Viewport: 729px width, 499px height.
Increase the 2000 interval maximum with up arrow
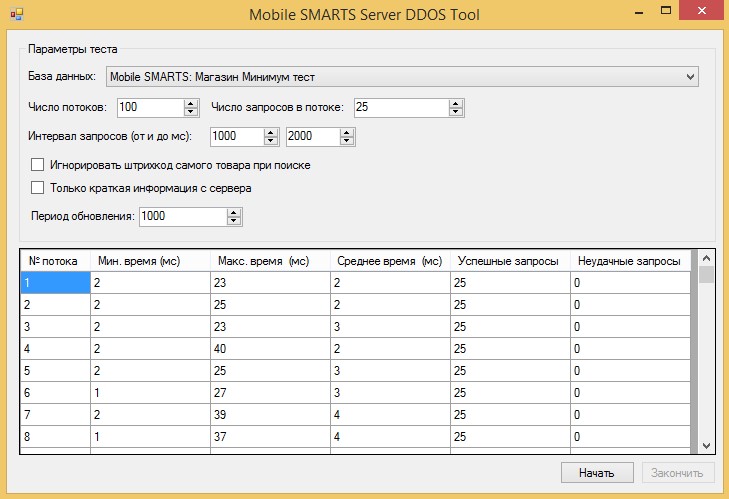(x=346, y=133)
